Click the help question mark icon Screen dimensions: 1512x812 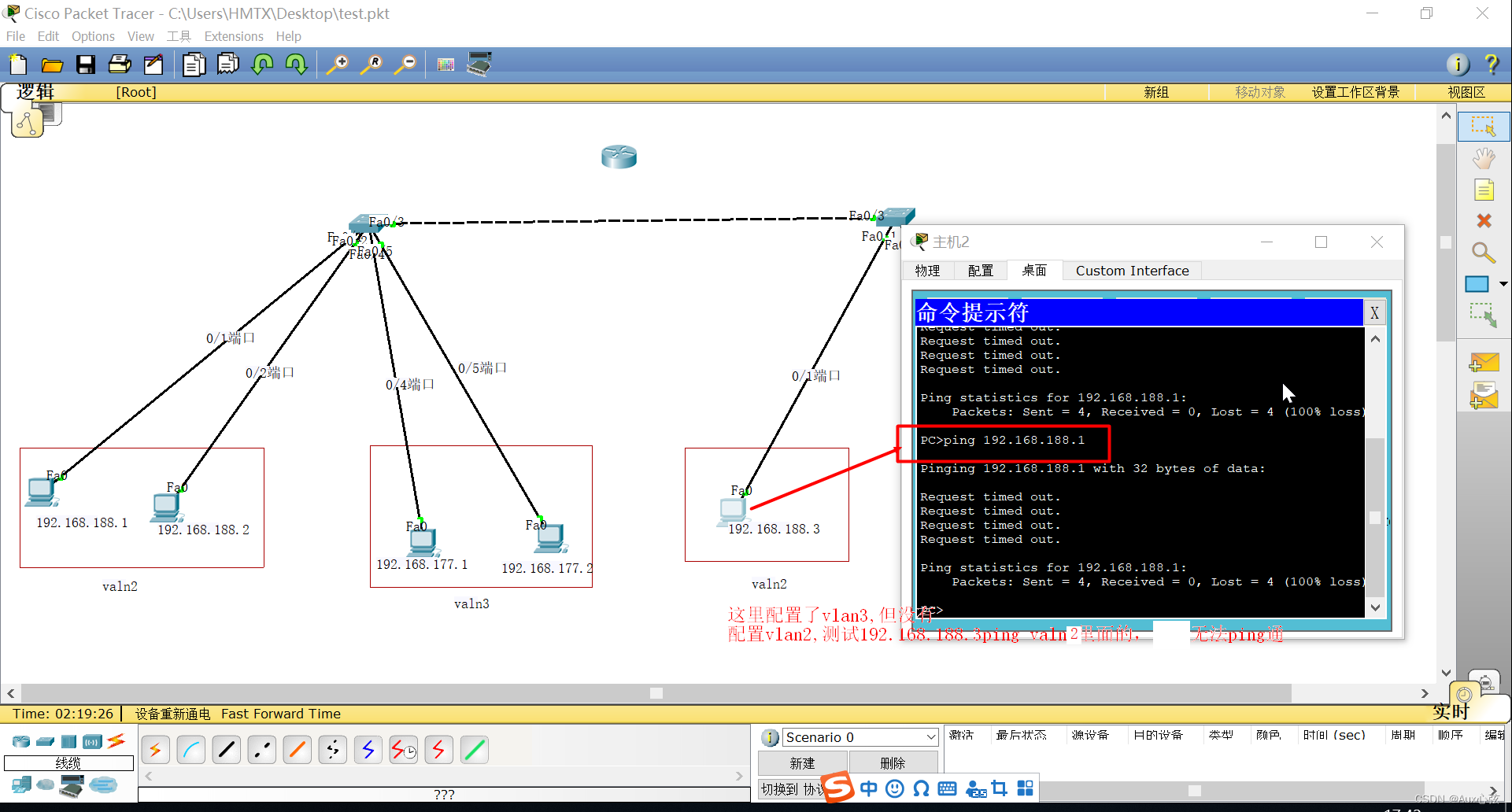pyautogui.click(x=1491, y=65)
